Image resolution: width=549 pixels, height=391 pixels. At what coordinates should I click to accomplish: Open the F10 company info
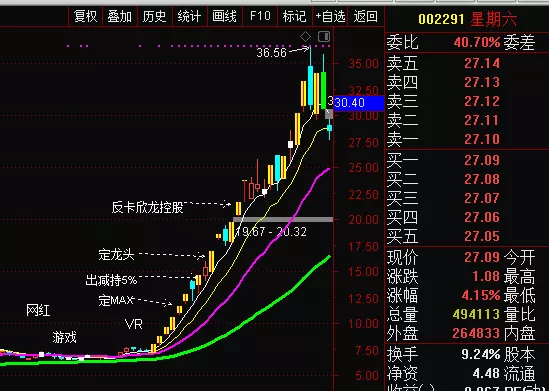click(260, 16)
